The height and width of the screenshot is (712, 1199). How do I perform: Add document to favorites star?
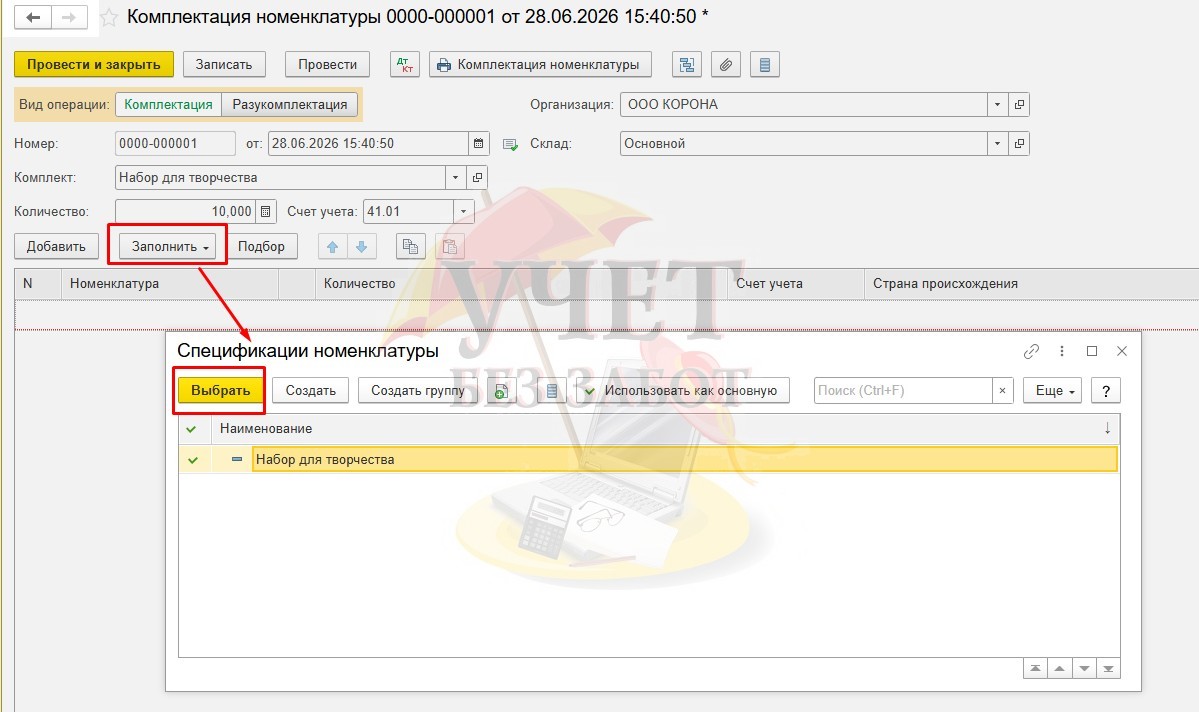coord(109,17)
